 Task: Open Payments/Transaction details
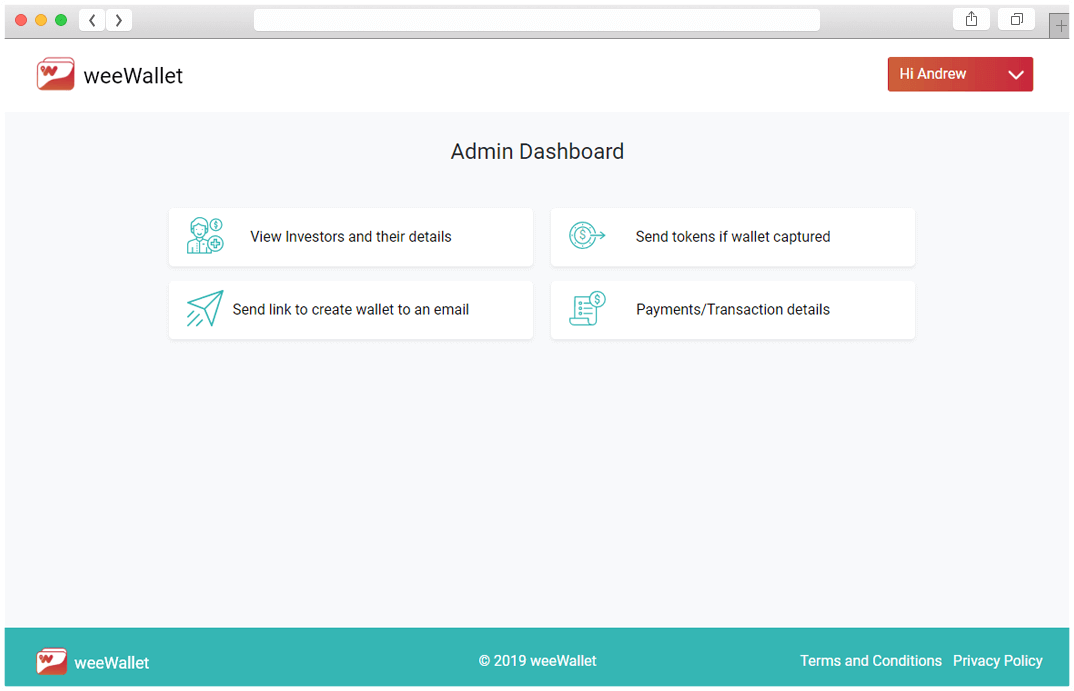733,310
